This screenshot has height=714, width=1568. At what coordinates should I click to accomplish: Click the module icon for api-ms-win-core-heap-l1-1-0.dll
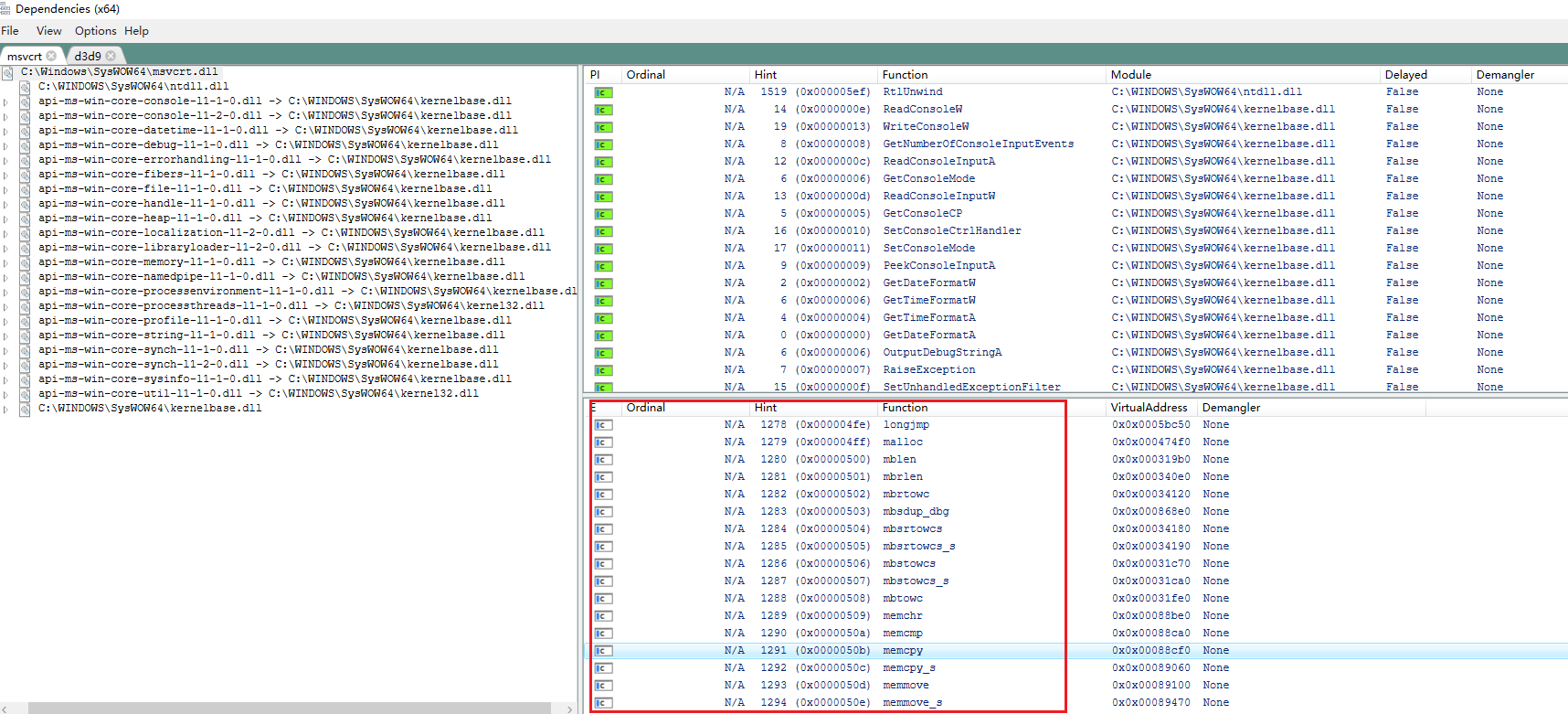click(x=25, y=218)
